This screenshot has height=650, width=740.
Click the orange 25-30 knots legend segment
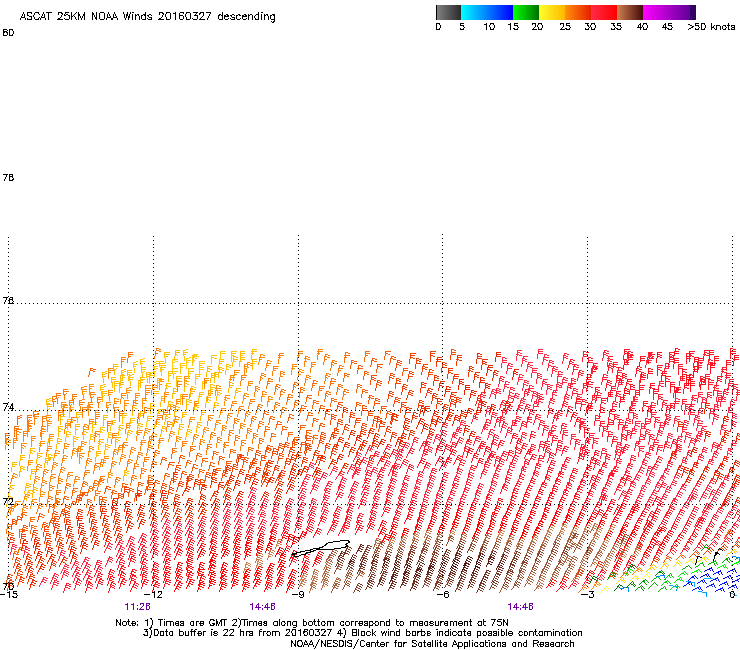click(578, 12)
